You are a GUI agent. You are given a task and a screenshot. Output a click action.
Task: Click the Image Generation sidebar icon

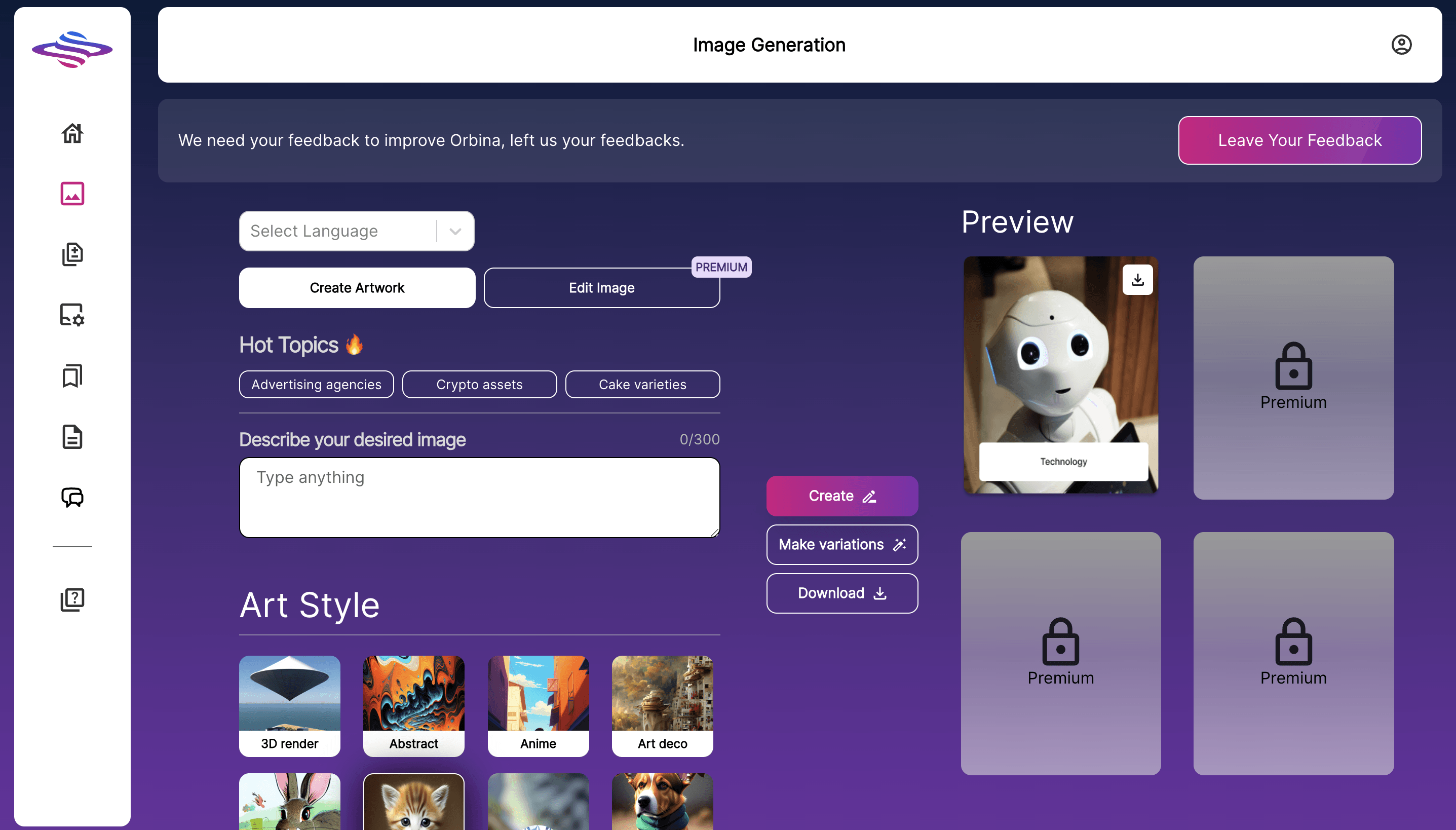pos(72,194)
